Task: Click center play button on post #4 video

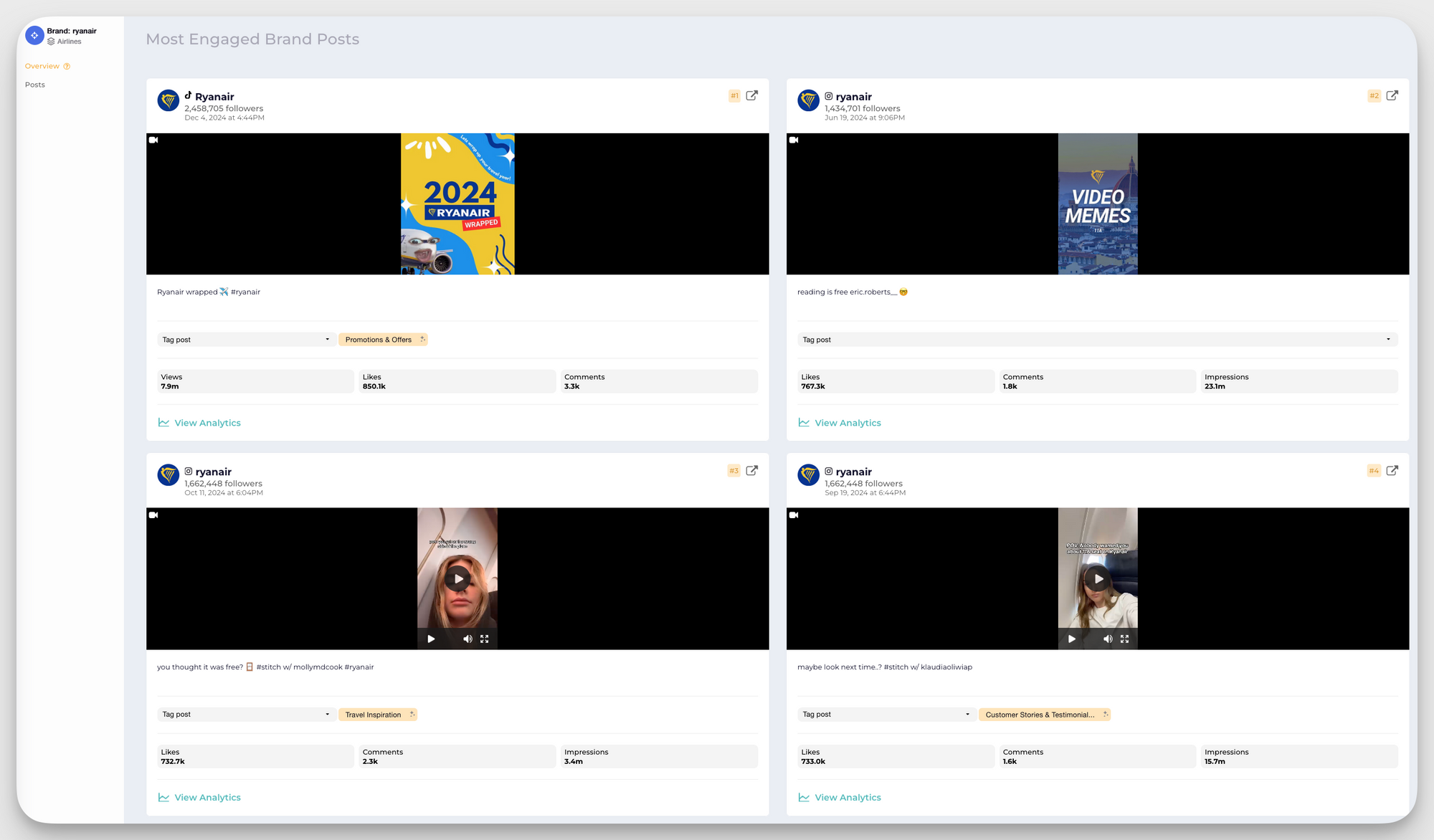Action: click(1098, 578)
